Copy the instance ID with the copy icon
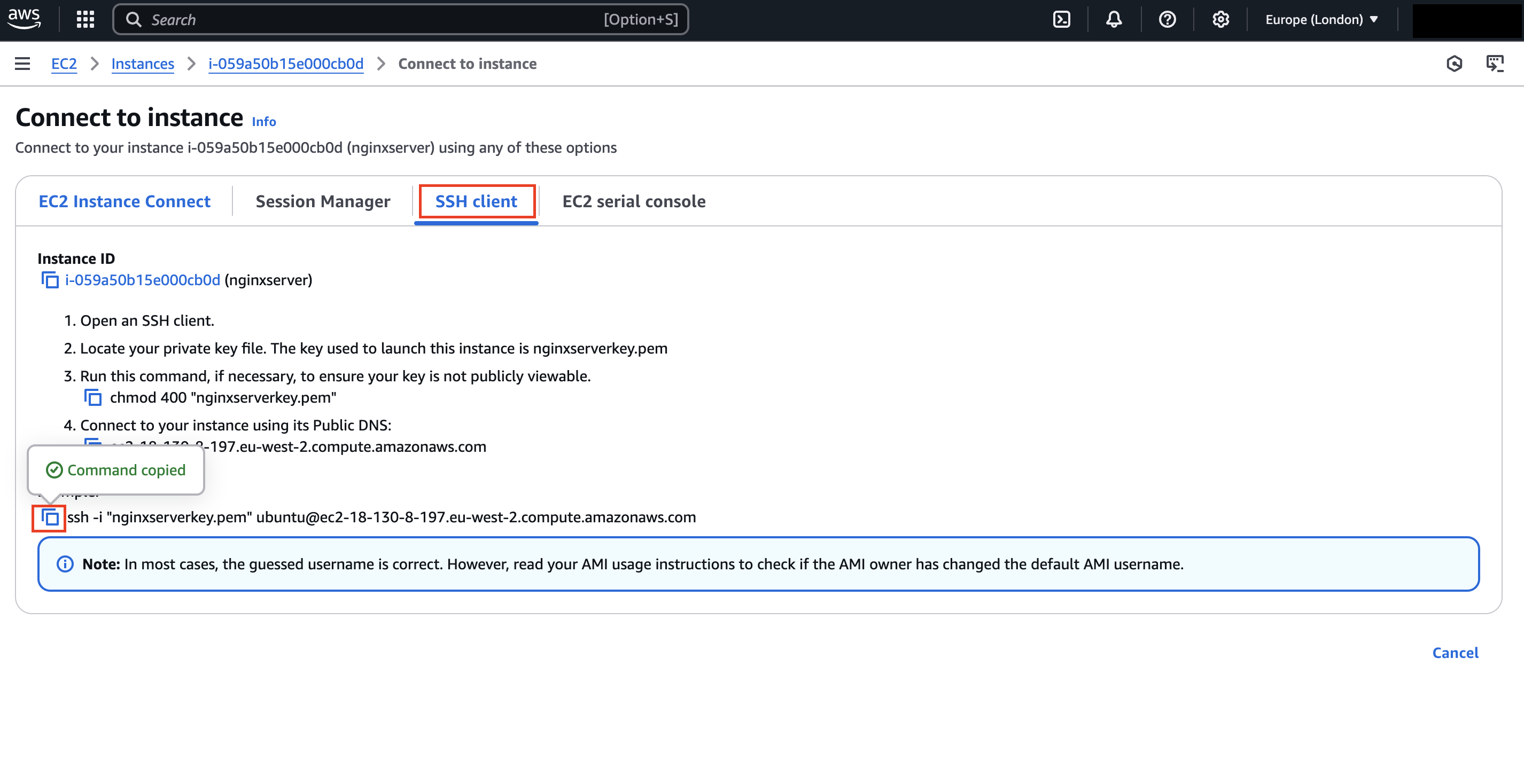1524x784 pixels. (50, 280)
